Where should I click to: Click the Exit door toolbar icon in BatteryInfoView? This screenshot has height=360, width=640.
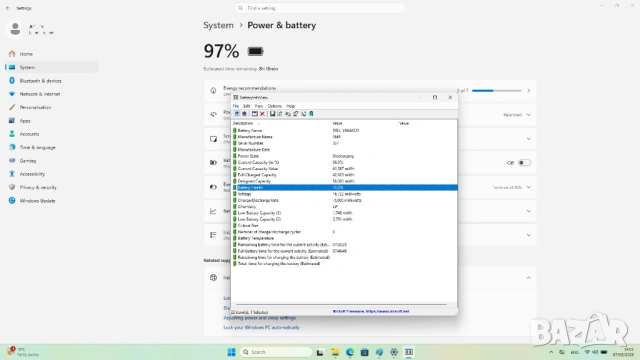point(311,114)
